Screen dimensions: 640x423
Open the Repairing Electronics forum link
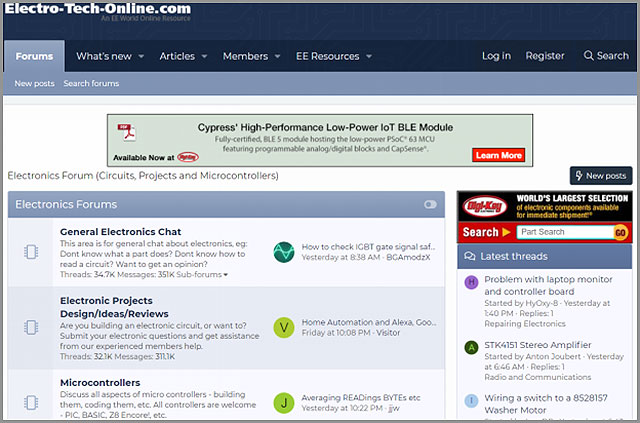click(x=525, y=323)
